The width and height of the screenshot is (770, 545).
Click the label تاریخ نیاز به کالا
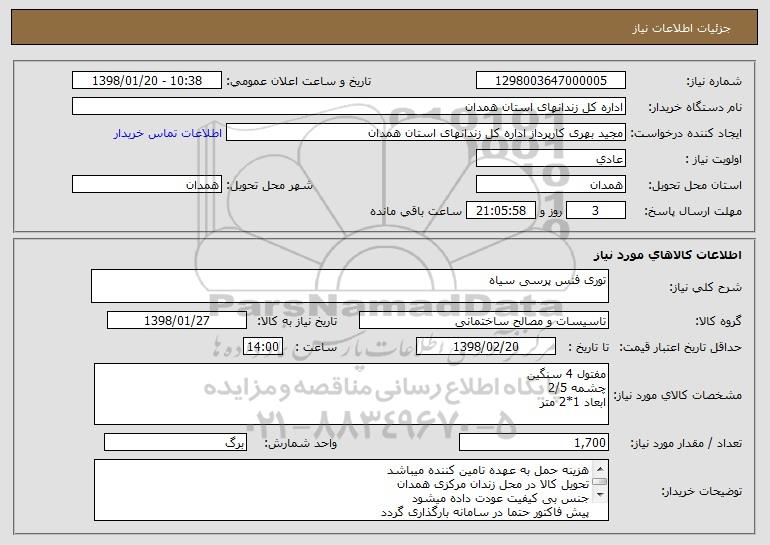click(x=297, y=322)
